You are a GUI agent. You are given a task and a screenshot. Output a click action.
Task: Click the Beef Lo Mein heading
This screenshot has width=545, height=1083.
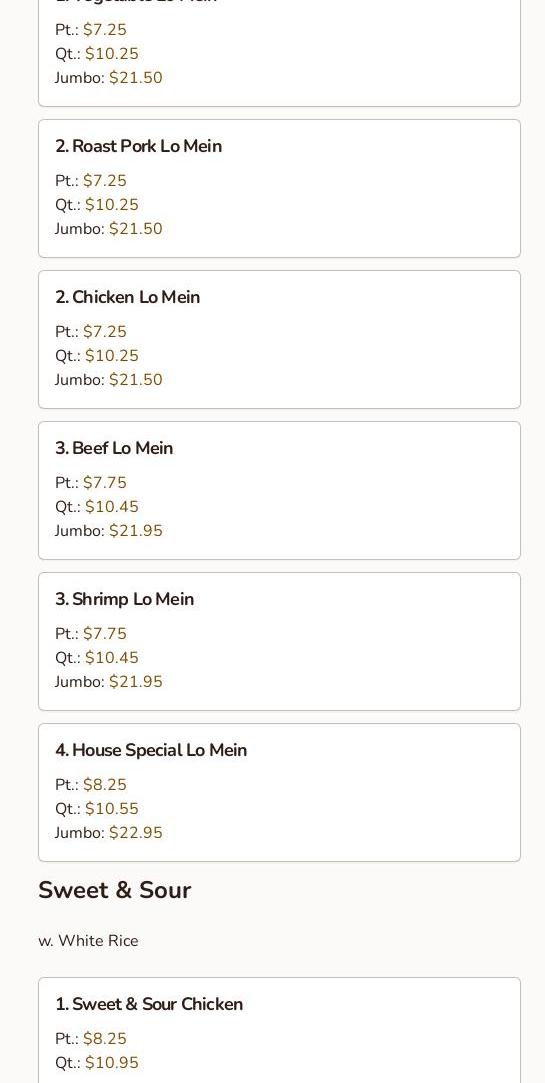pos(114,448)
